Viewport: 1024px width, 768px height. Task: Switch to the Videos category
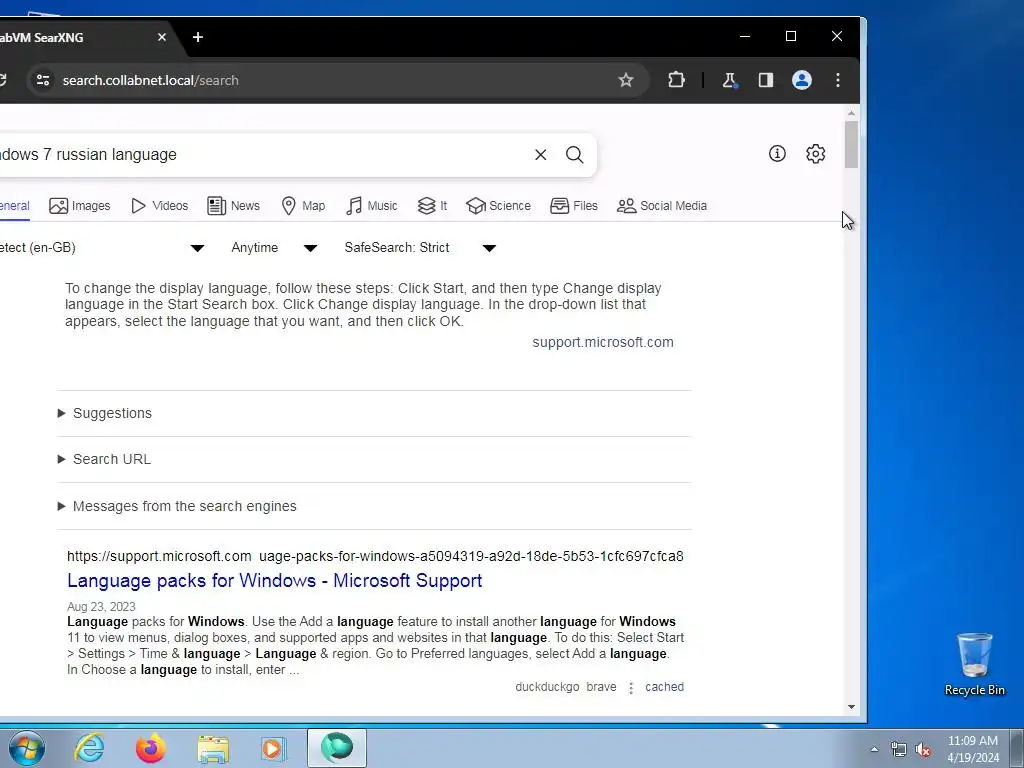(159, 206)
